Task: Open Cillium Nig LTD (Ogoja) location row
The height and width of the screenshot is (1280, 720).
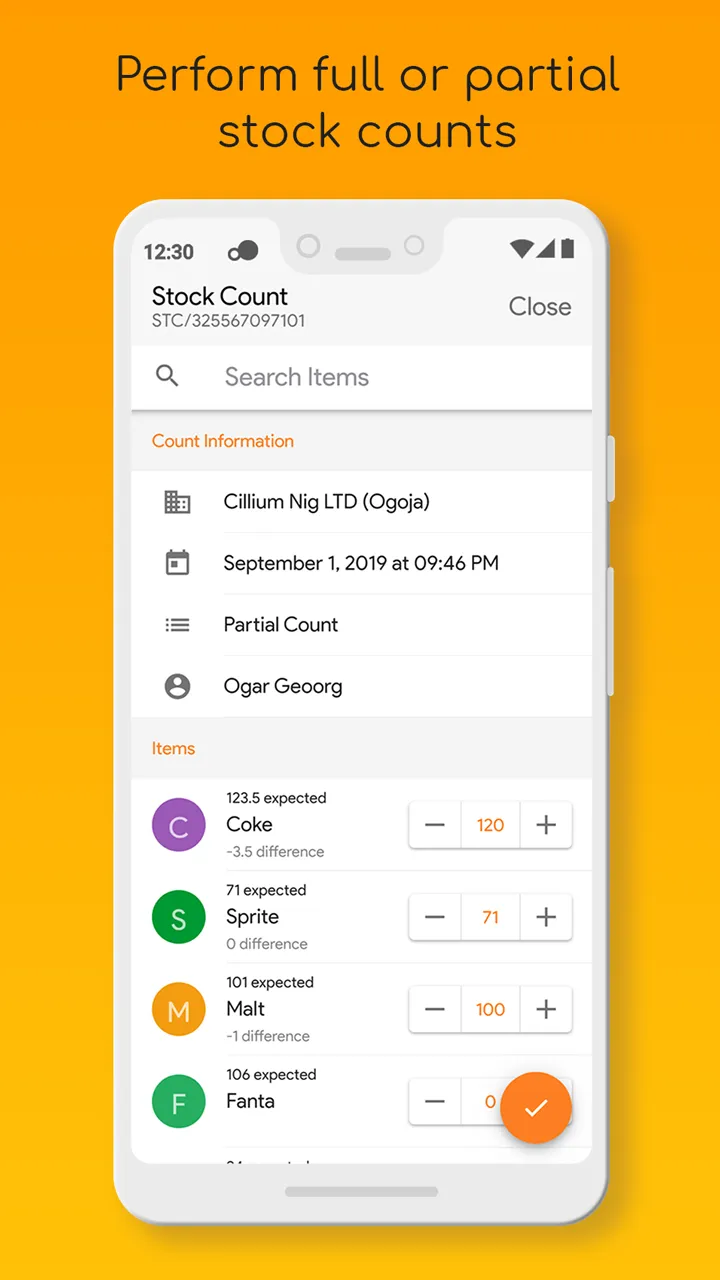Action: tap(362, 502)
